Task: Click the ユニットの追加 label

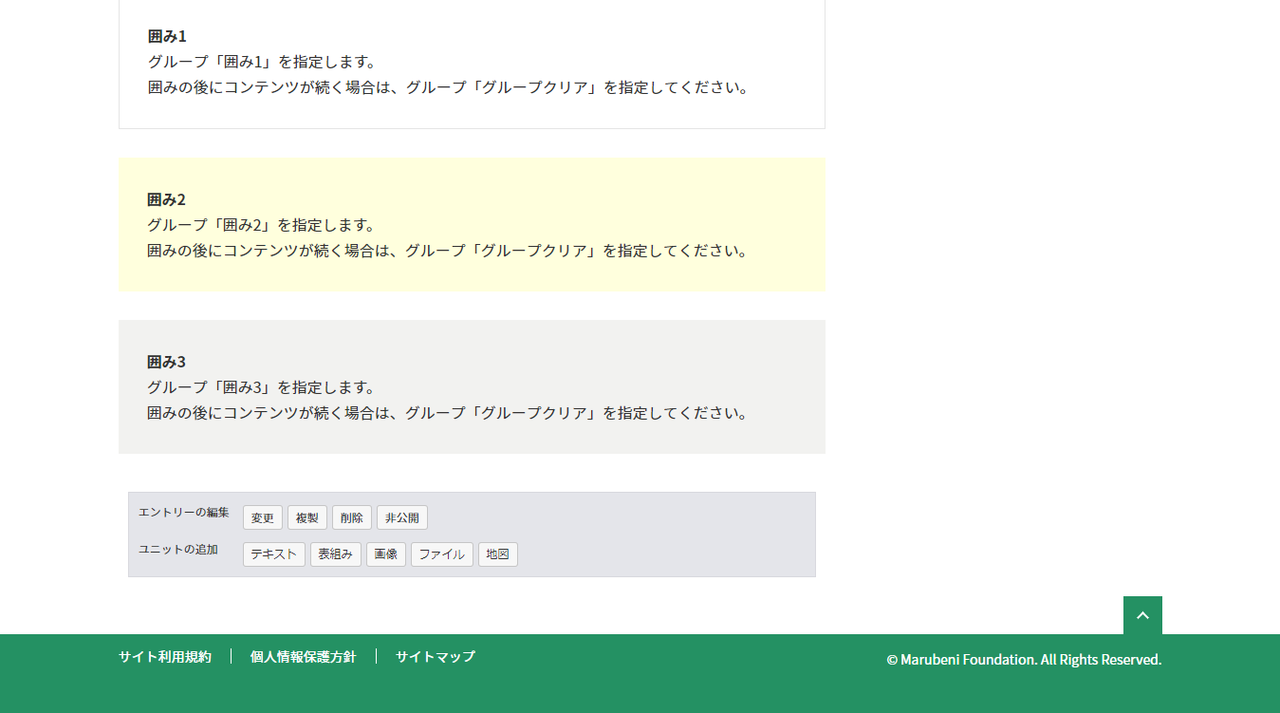Action: (x=178, y=549)
